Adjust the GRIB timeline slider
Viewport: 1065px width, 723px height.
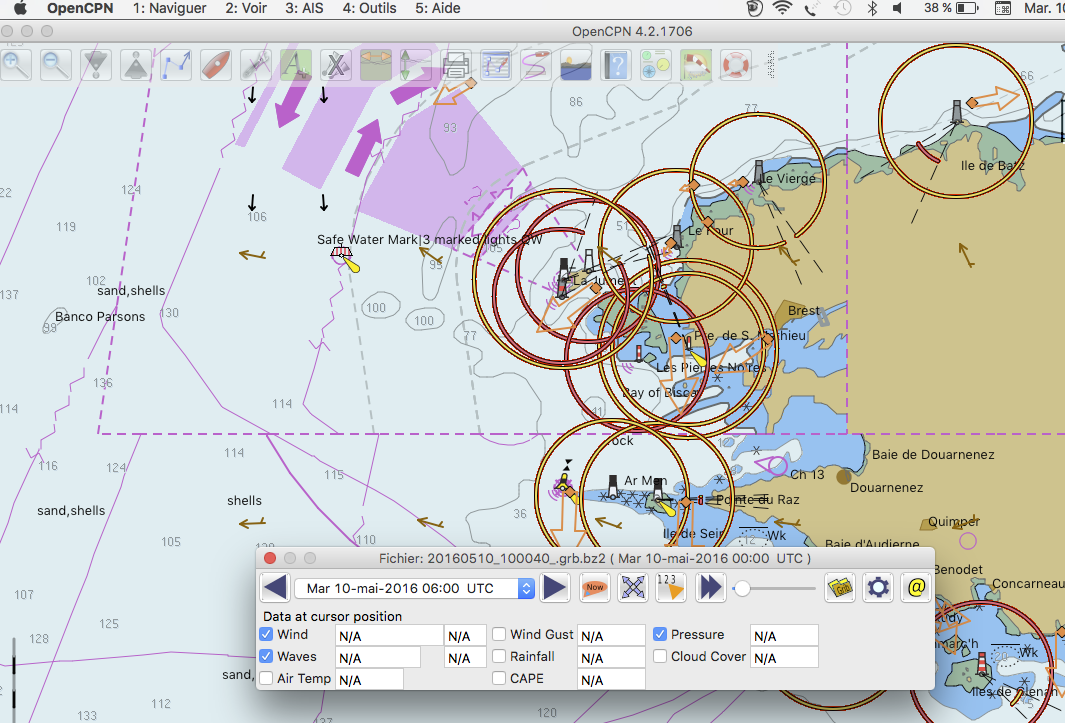(775, 588)
